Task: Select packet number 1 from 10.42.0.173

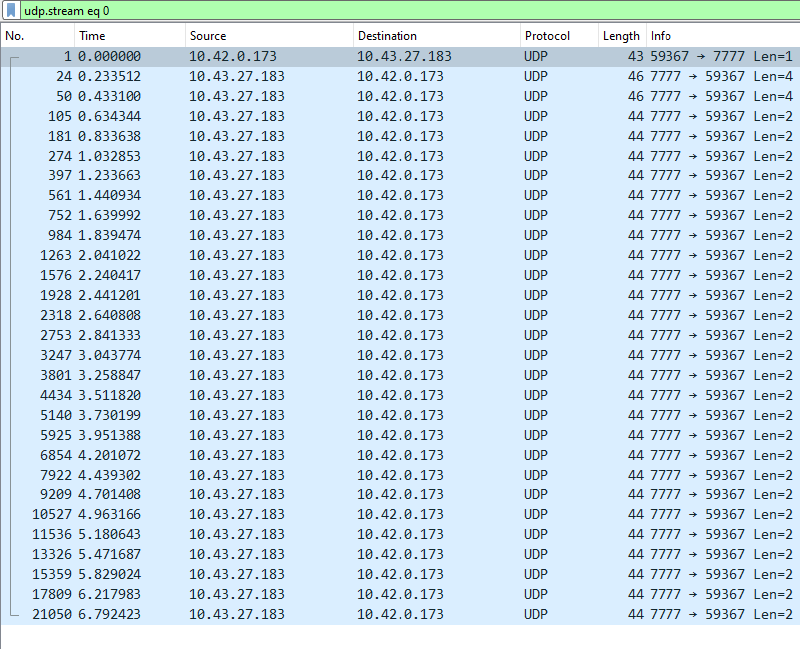Action: (x=300, y=56)
